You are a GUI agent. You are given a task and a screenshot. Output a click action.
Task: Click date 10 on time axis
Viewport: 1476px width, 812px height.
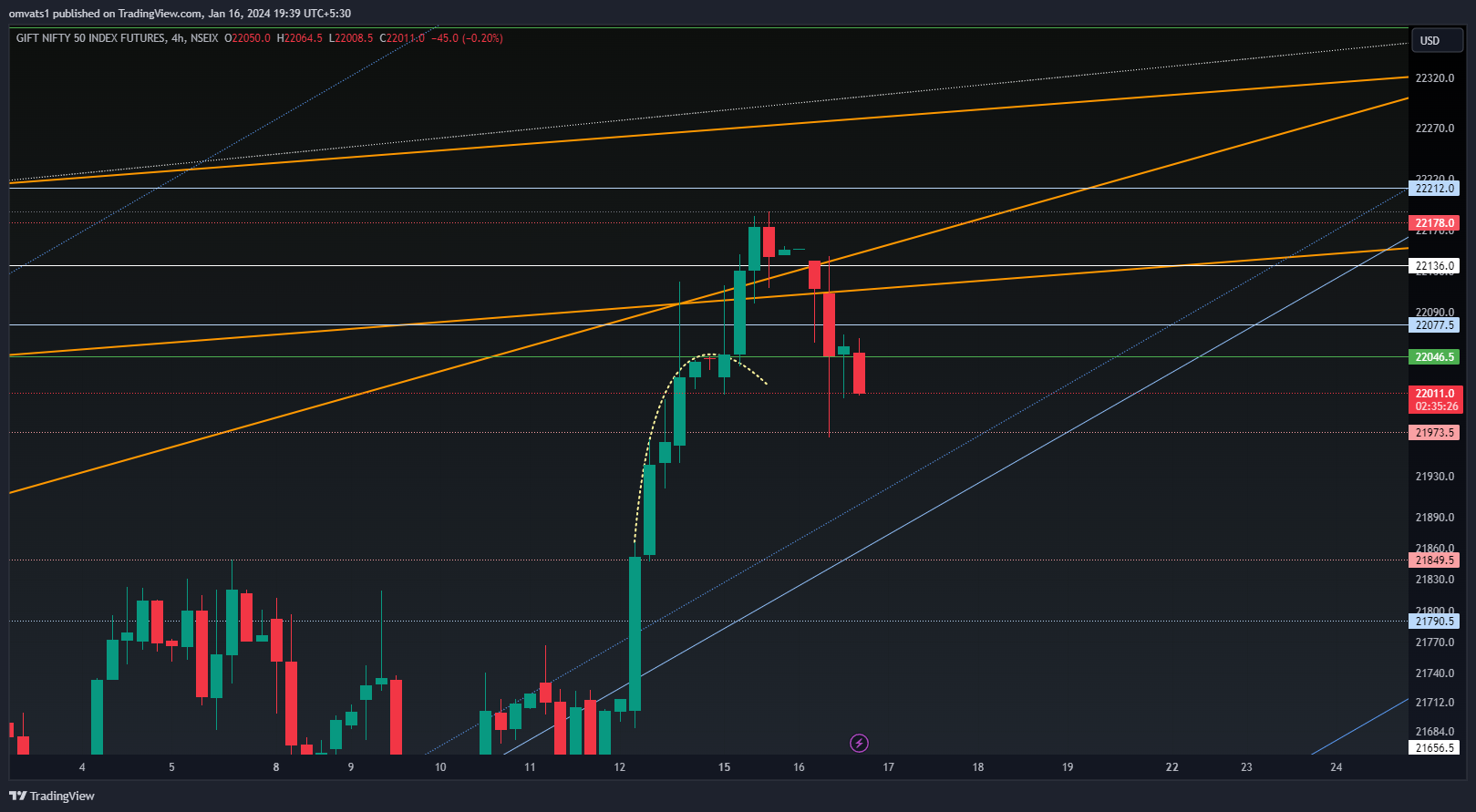(x=440, y=767)
